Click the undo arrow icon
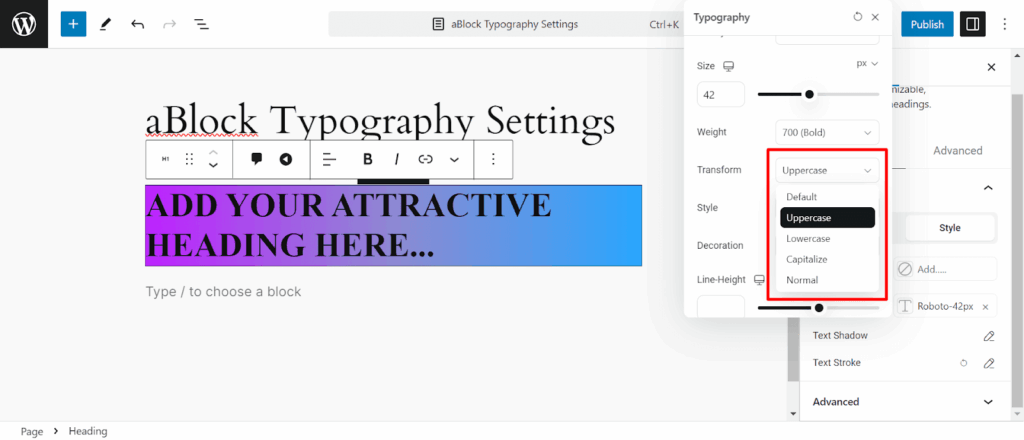The image size is (1024, 440). coord(137,24)
